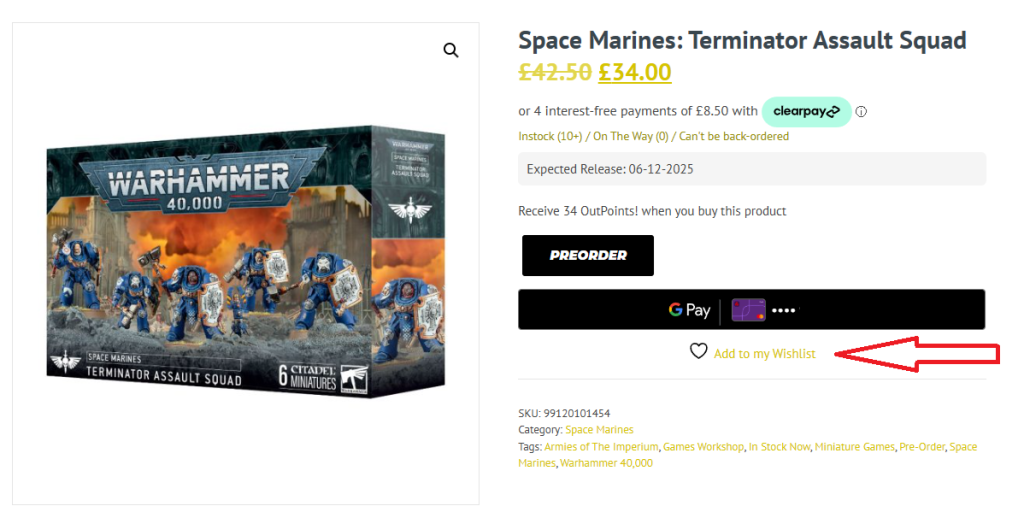This screenshot has width=1024, height=512.
Task: Open the In Stock Now tag
Action: 779,447
